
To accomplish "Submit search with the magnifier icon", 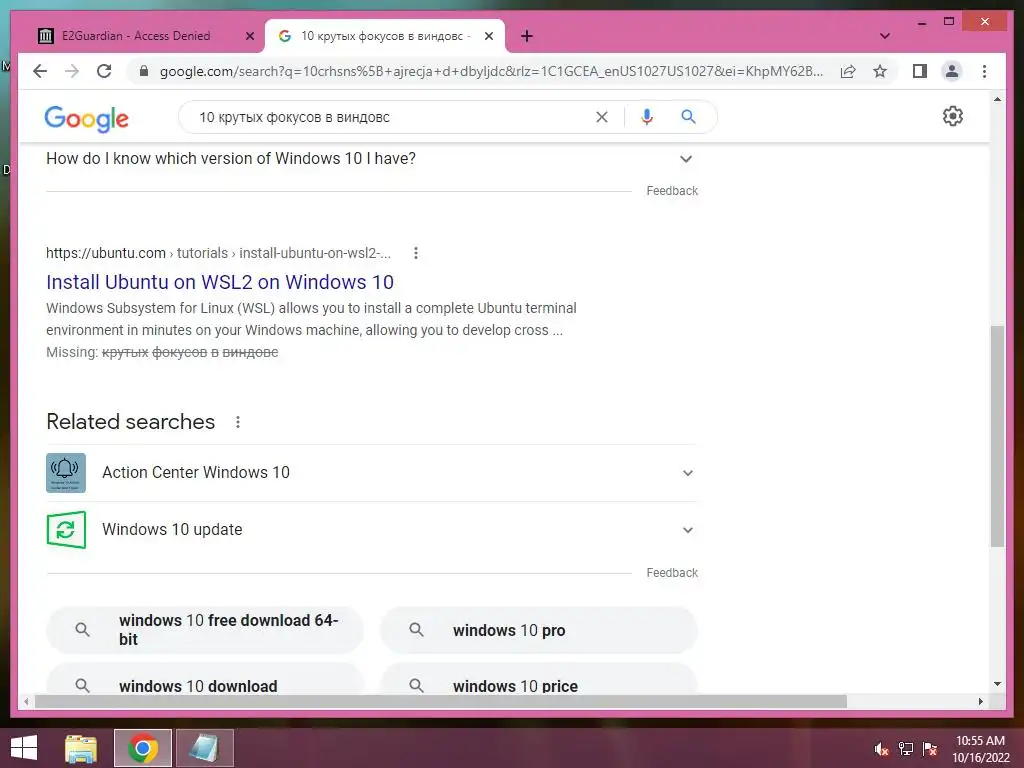I will [x=688, y=117].
